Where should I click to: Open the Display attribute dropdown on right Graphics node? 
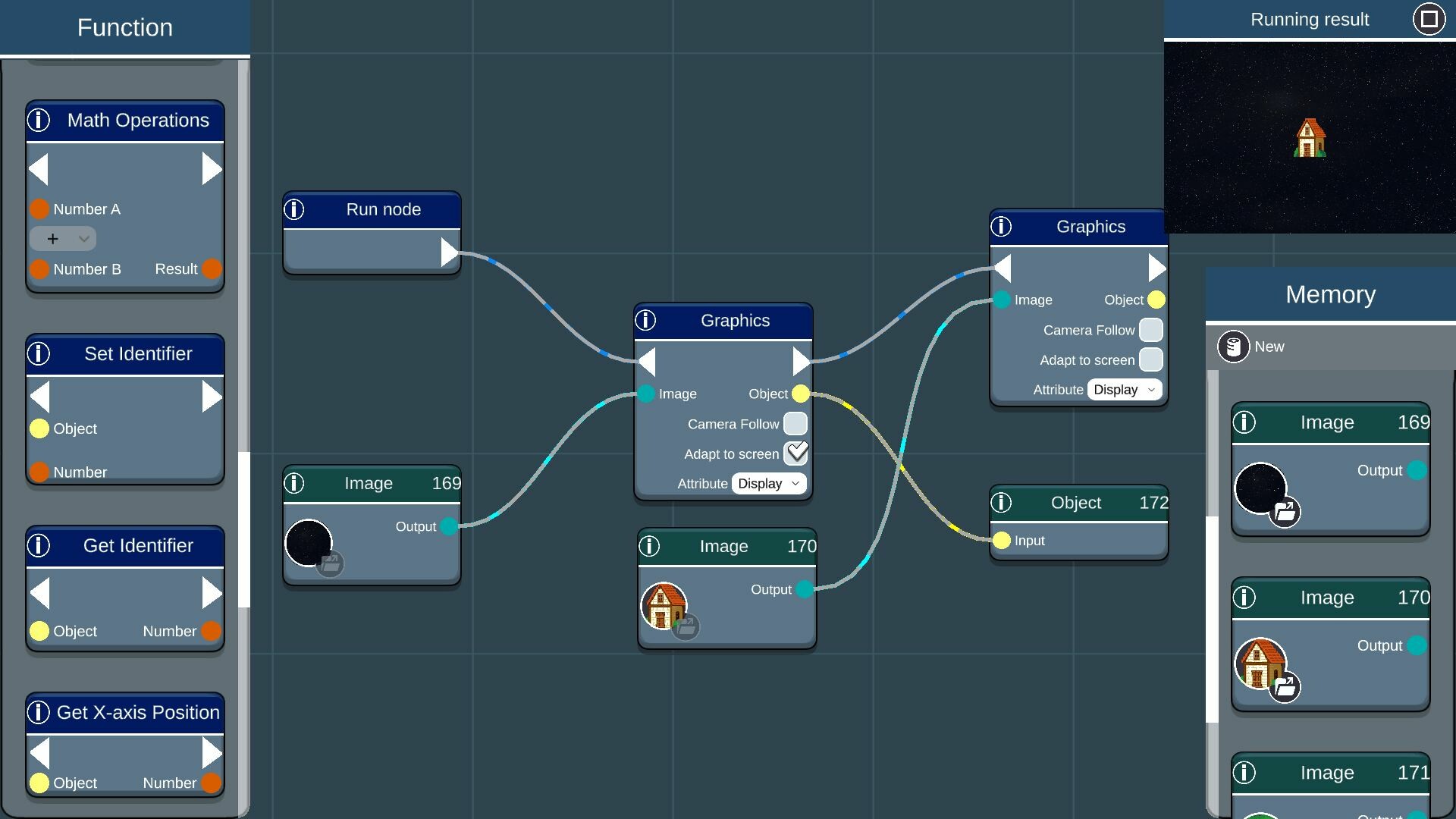point(1124,389)
